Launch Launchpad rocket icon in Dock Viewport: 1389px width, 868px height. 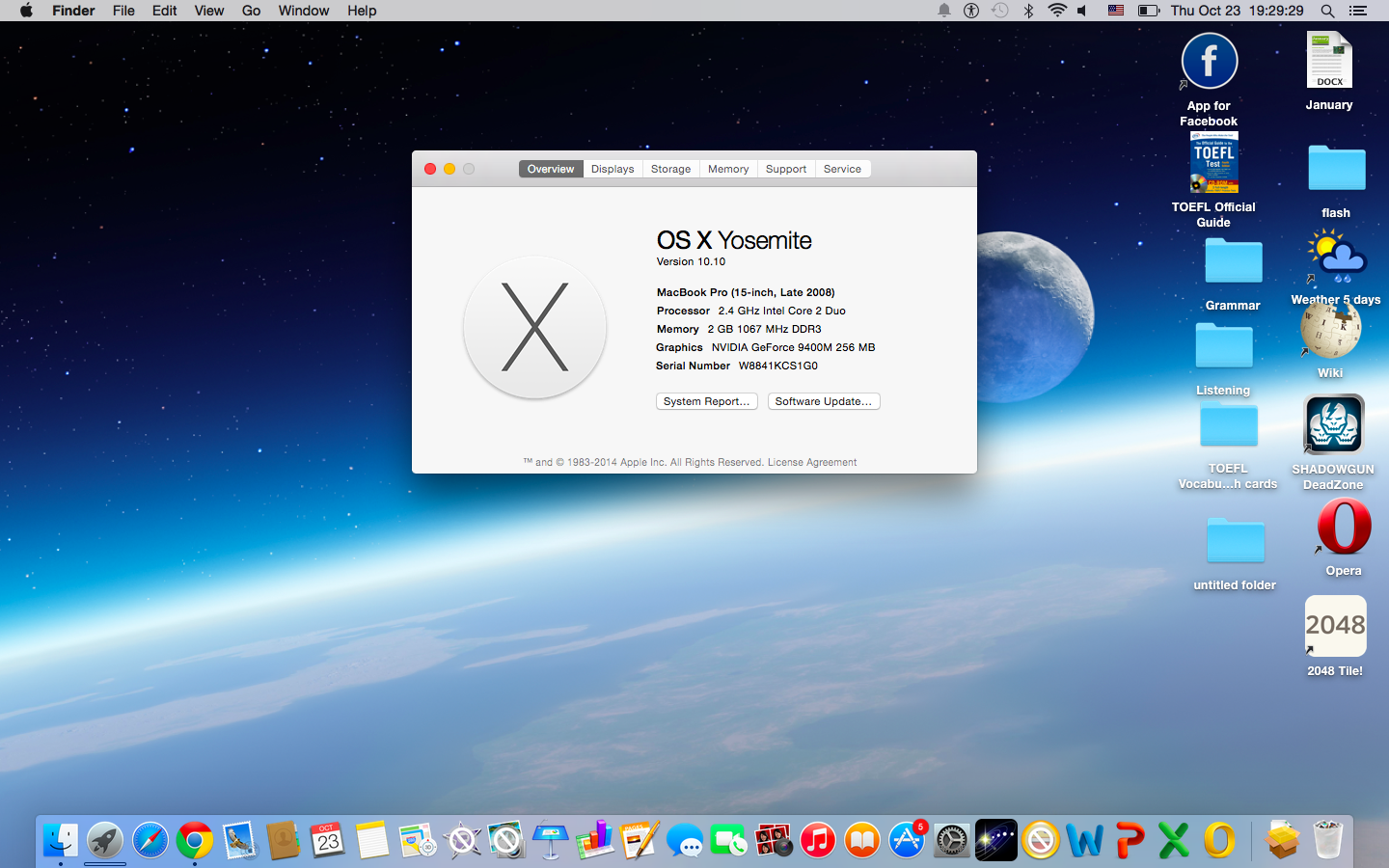105,841
